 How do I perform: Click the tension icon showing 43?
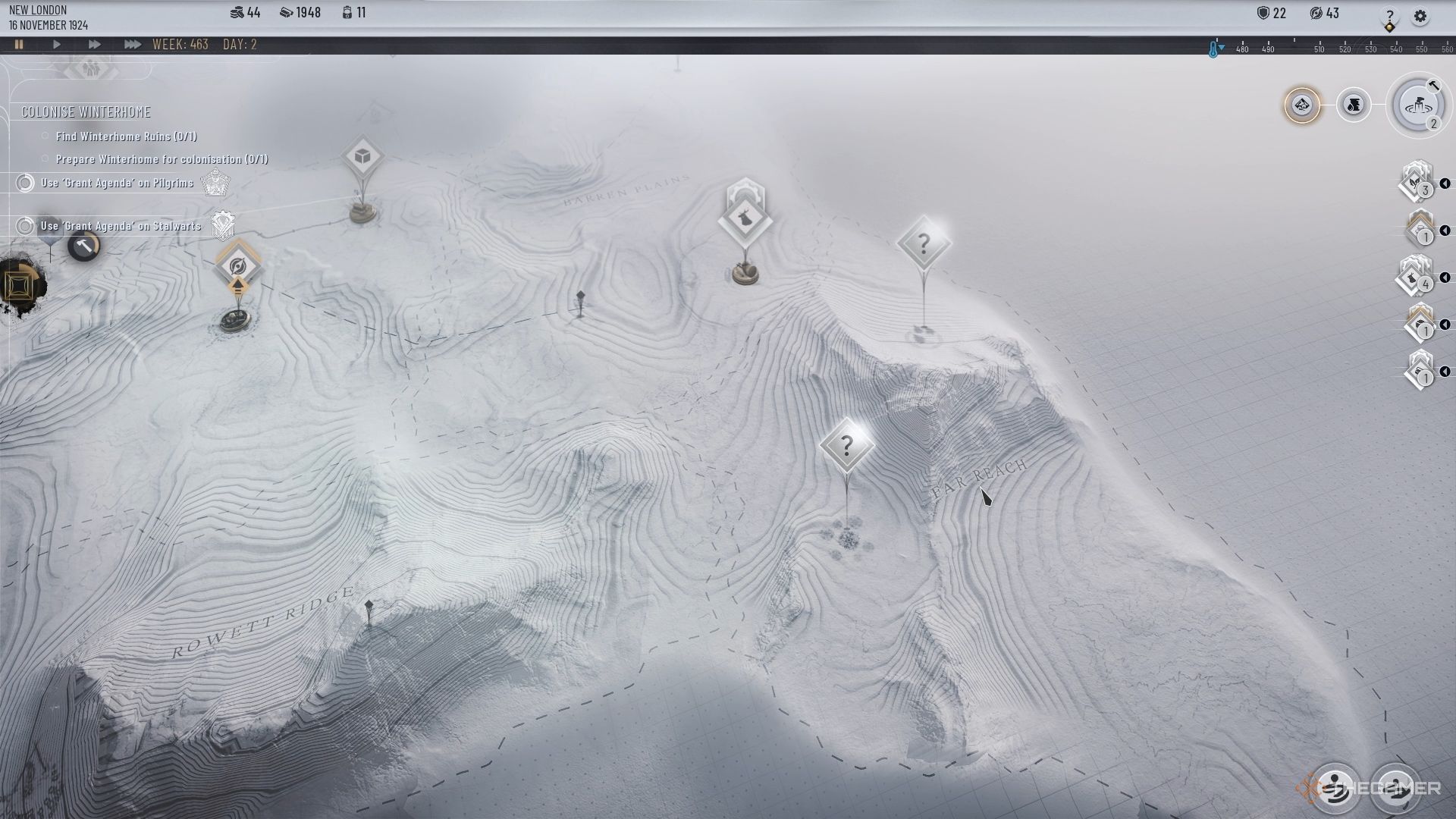(1316, 13)
